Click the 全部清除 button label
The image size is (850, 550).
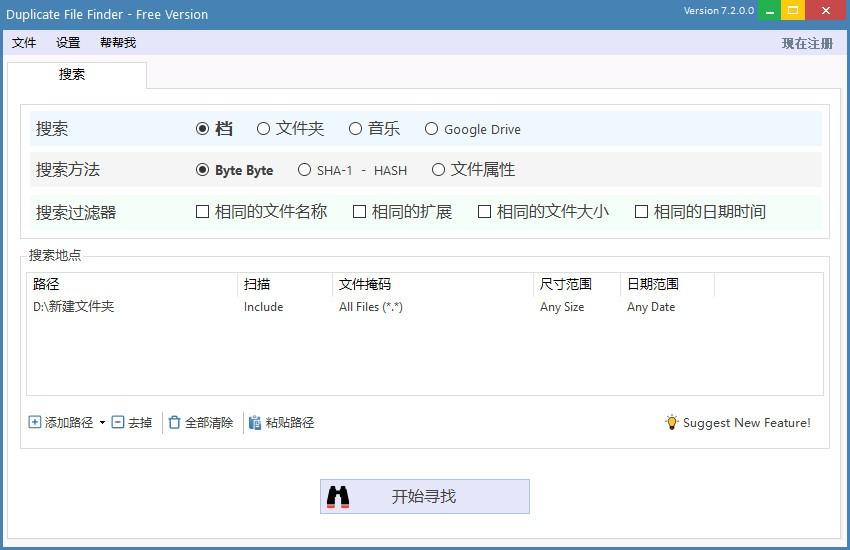pos(209,423)
